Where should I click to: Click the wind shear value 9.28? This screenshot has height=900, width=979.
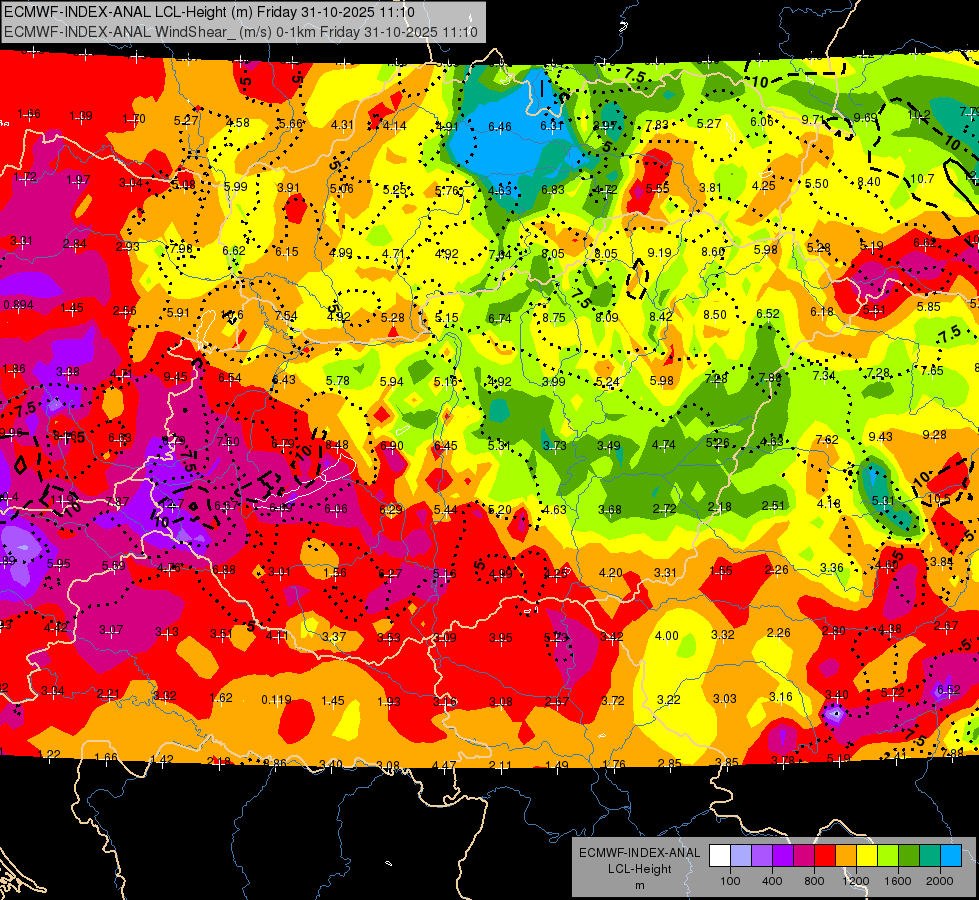(934, 435)
